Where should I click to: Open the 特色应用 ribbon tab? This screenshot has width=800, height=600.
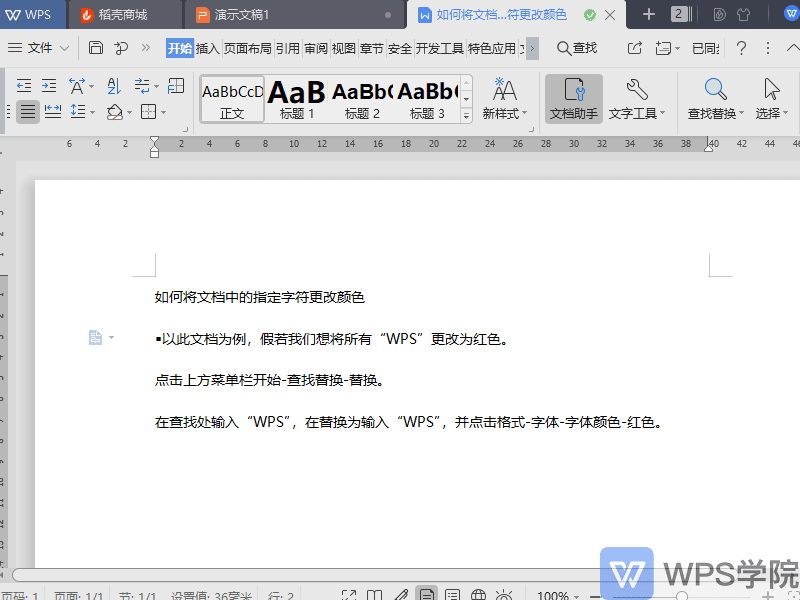tap(492, 48)
